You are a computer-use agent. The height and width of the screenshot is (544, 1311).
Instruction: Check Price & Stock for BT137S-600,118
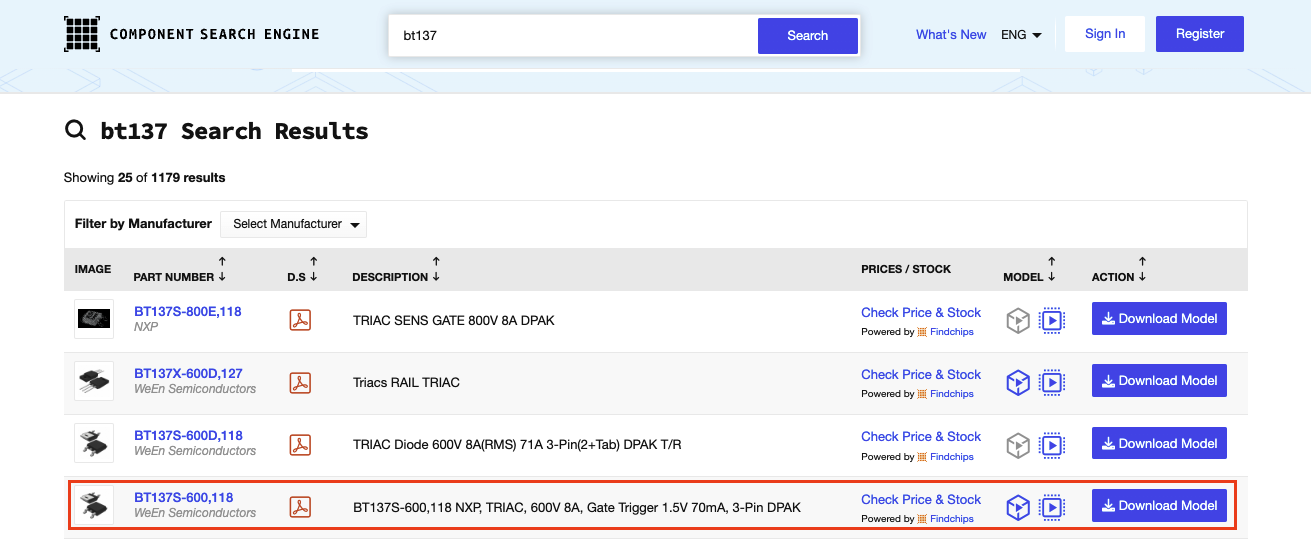click(x=921, y=499)
